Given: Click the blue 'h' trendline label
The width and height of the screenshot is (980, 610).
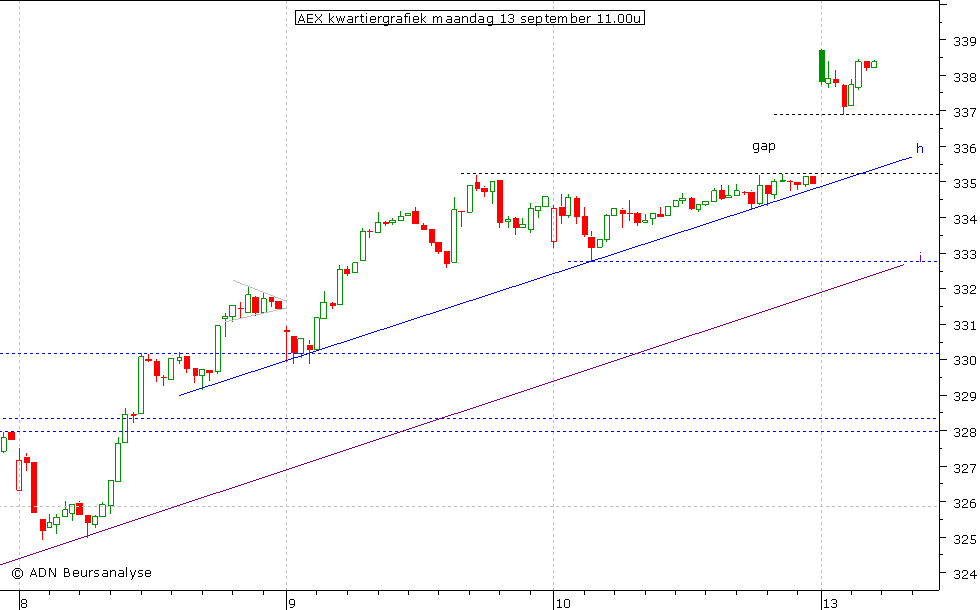Looking at the screenshot, I should (x=919, y=149).
